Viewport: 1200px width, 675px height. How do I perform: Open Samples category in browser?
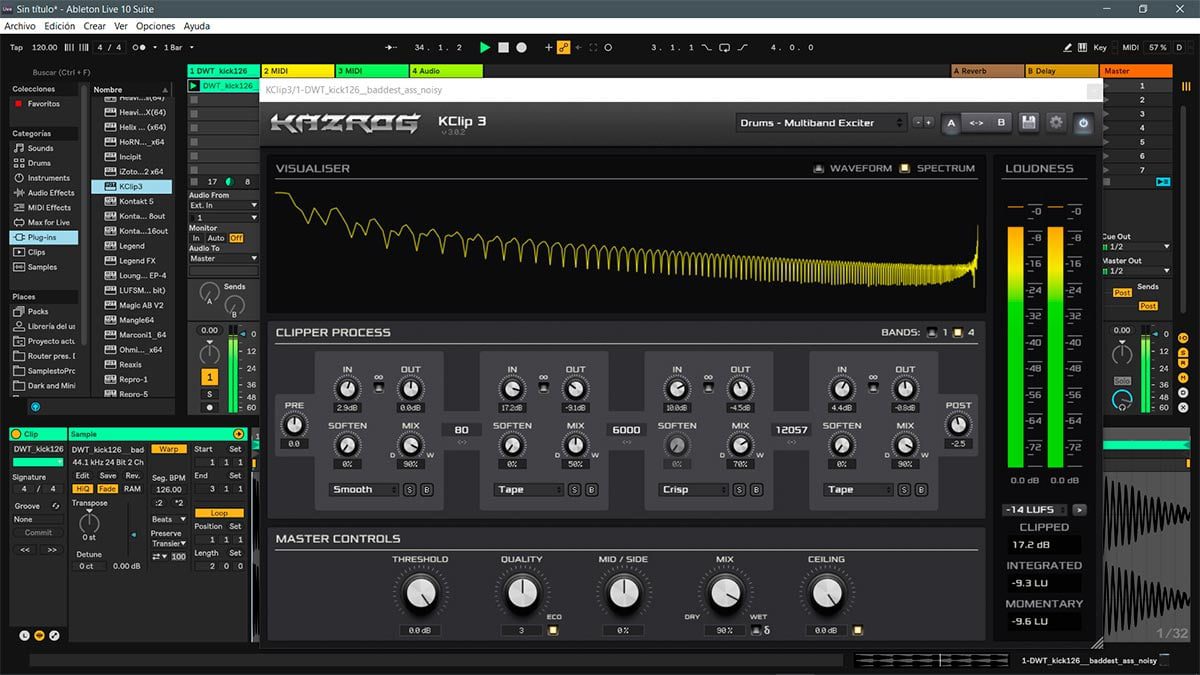(42, 267)
